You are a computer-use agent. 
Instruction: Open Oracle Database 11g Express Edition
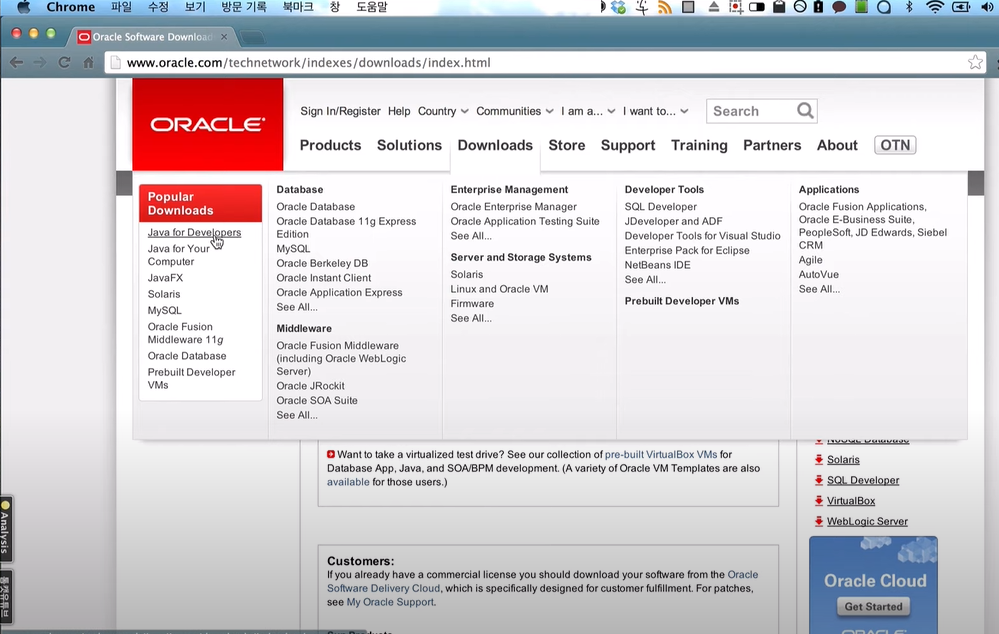(x=346, y=227)
